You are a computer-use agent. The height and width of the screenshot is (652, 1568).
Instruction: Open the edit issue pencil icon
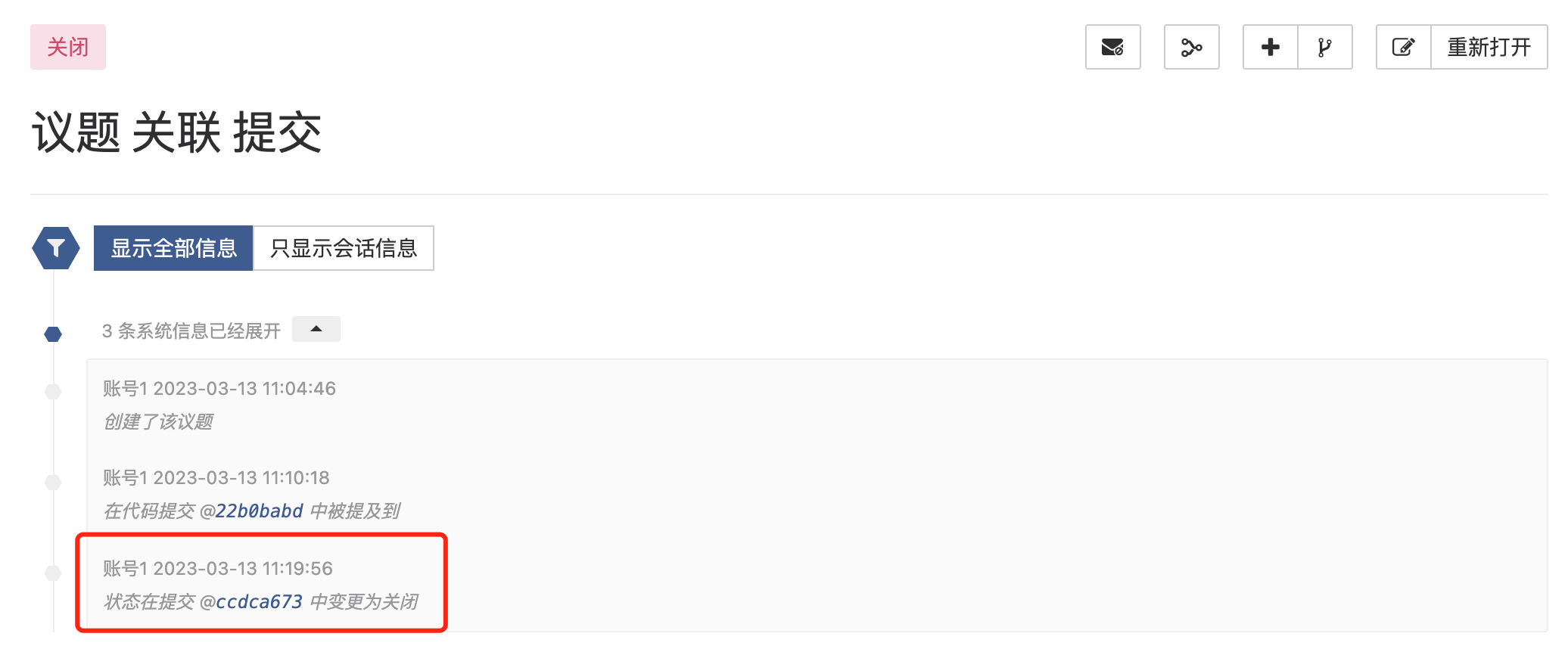(x=1402, y=47)
